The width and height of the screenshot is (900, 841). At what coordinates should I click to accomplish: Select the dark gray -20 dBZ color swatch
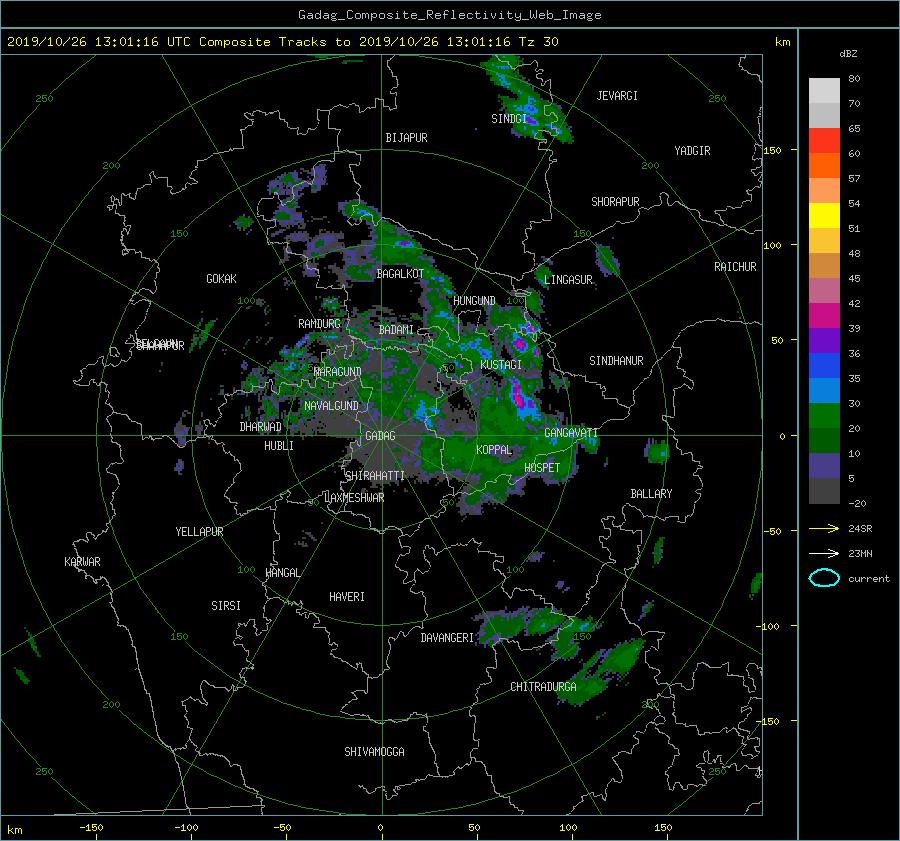[824, 490]
